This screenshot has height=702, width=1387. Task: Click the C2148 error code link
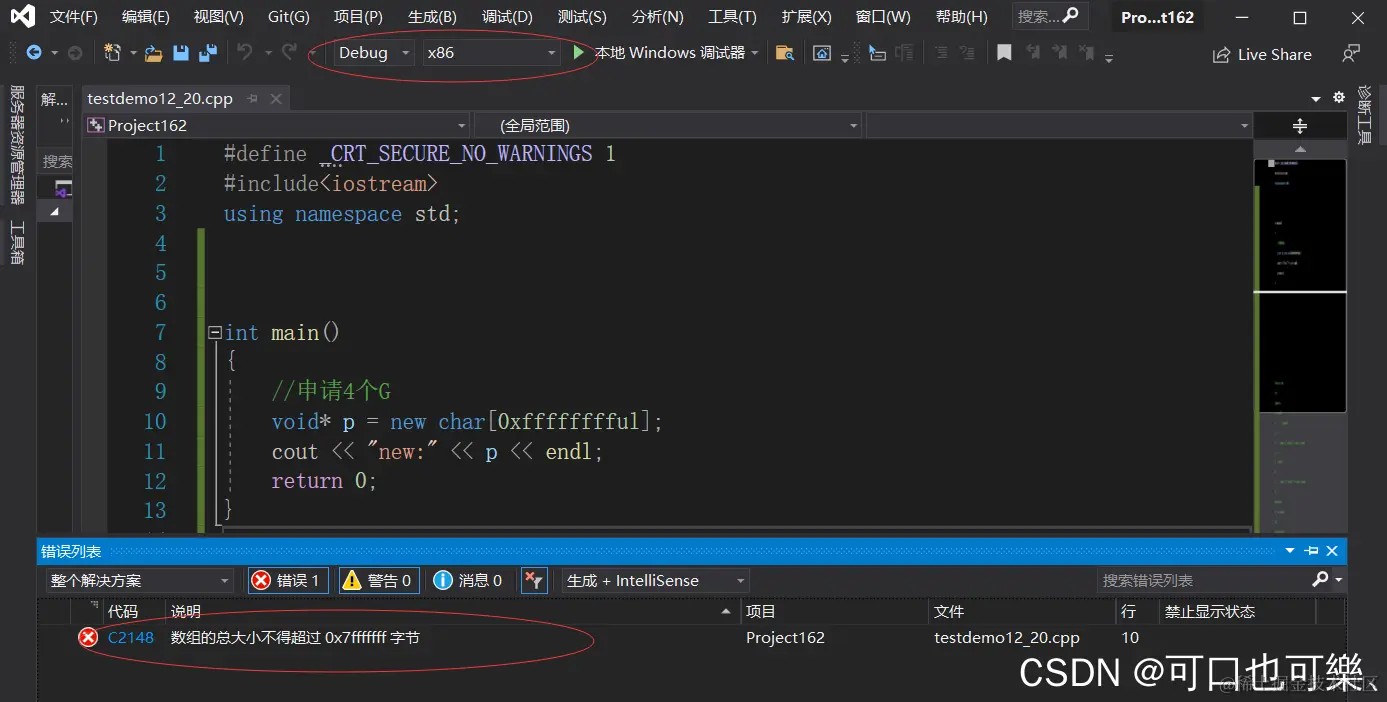[131, 637]
